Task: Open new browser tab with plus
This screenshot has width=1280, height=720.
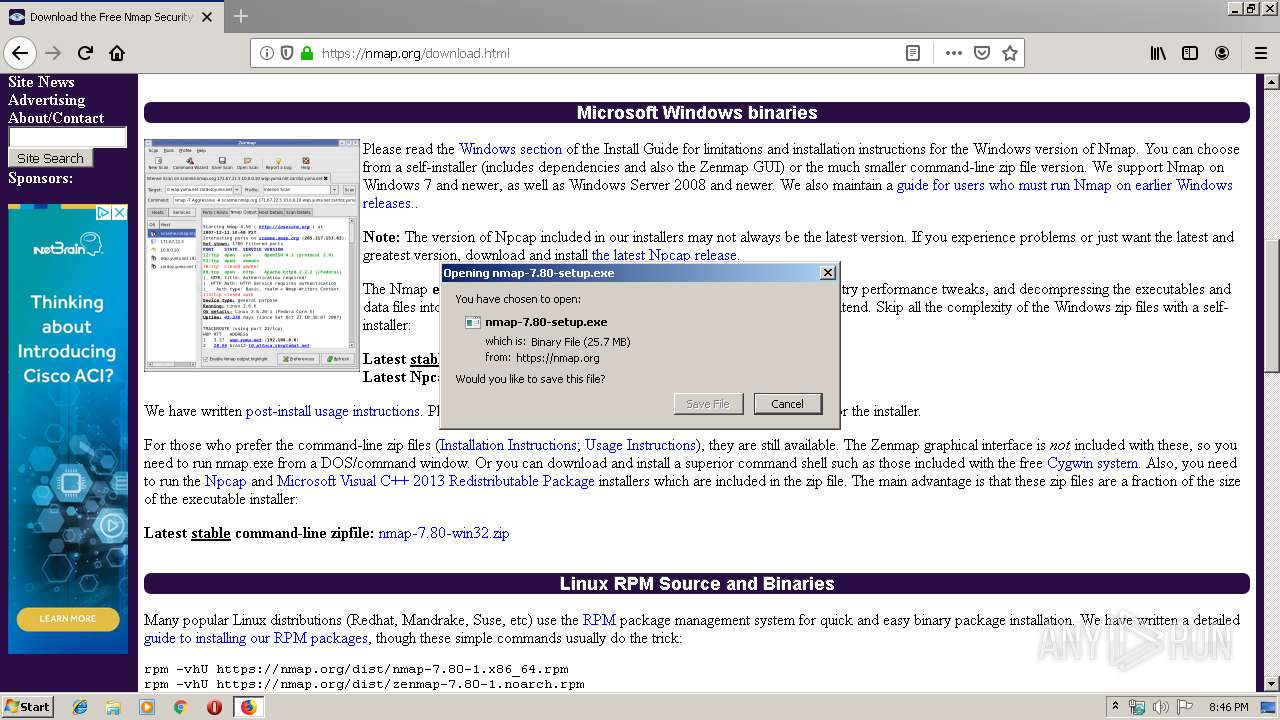Action: pyautogui.click(x=241, y=16)
